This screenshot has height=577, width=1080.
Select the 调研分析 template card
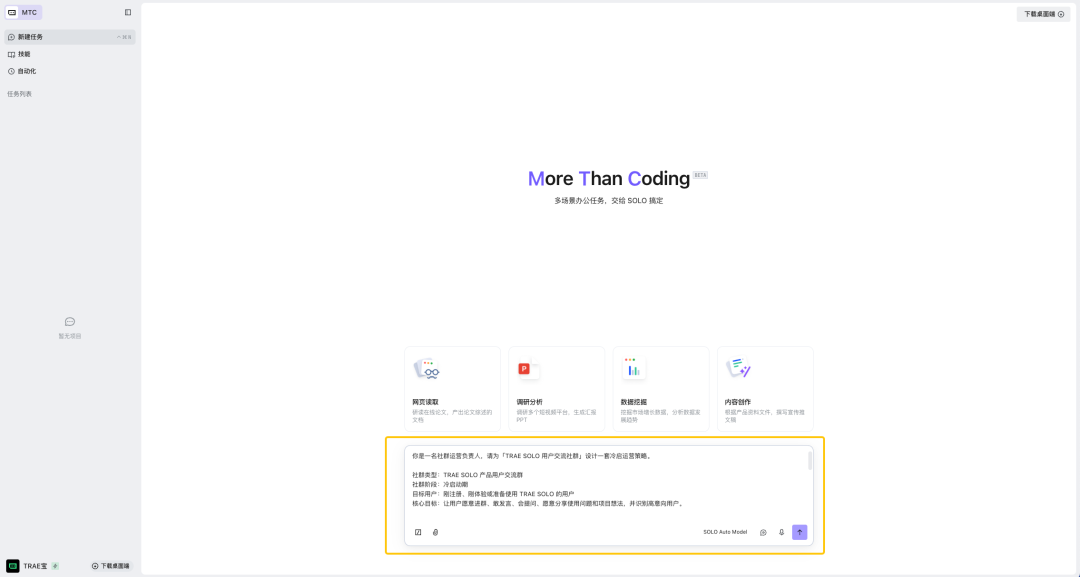tap(557, 389)
